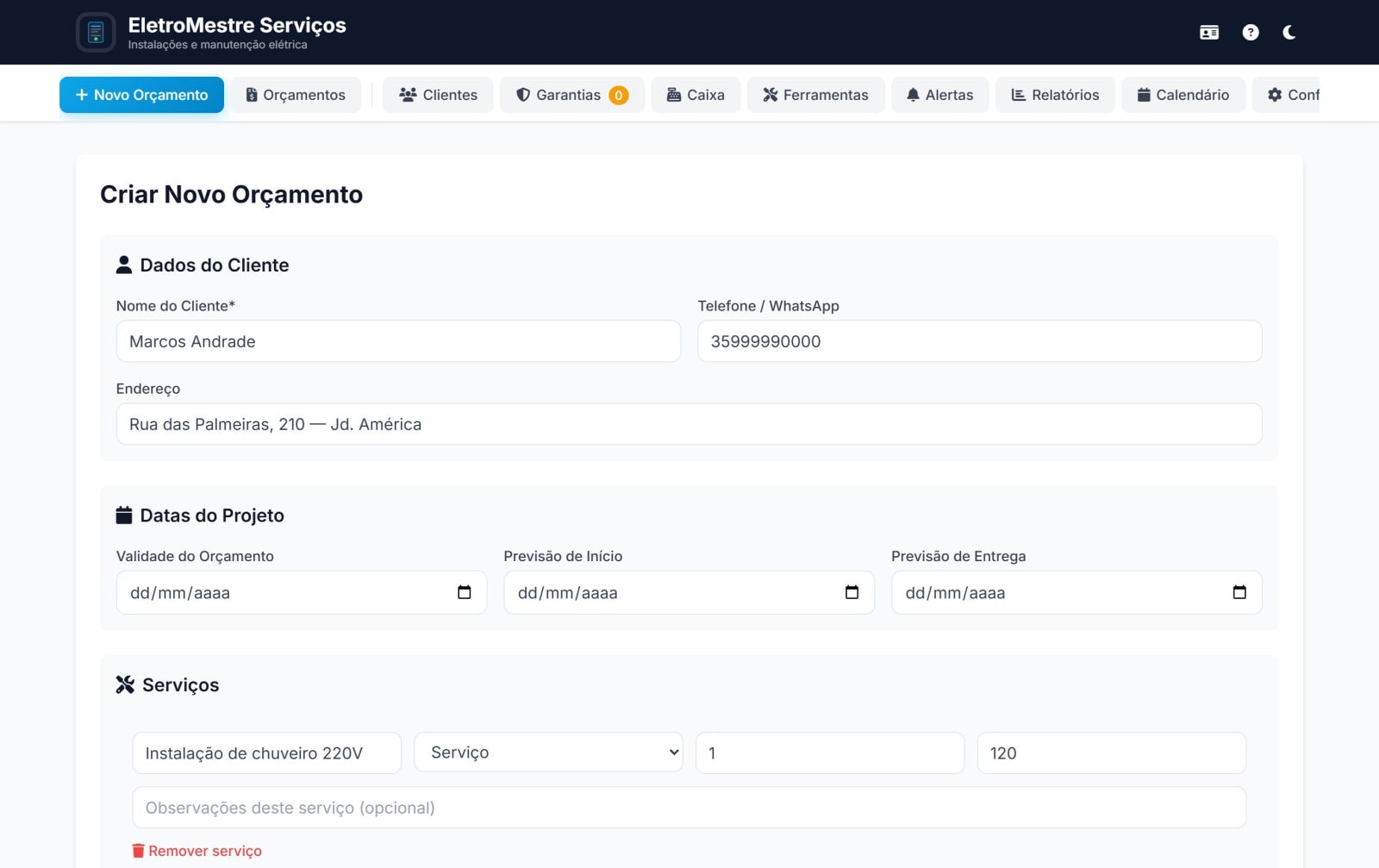Go to the Clientes tab
Screen dimensions: 1379x868
click(438, 95)
